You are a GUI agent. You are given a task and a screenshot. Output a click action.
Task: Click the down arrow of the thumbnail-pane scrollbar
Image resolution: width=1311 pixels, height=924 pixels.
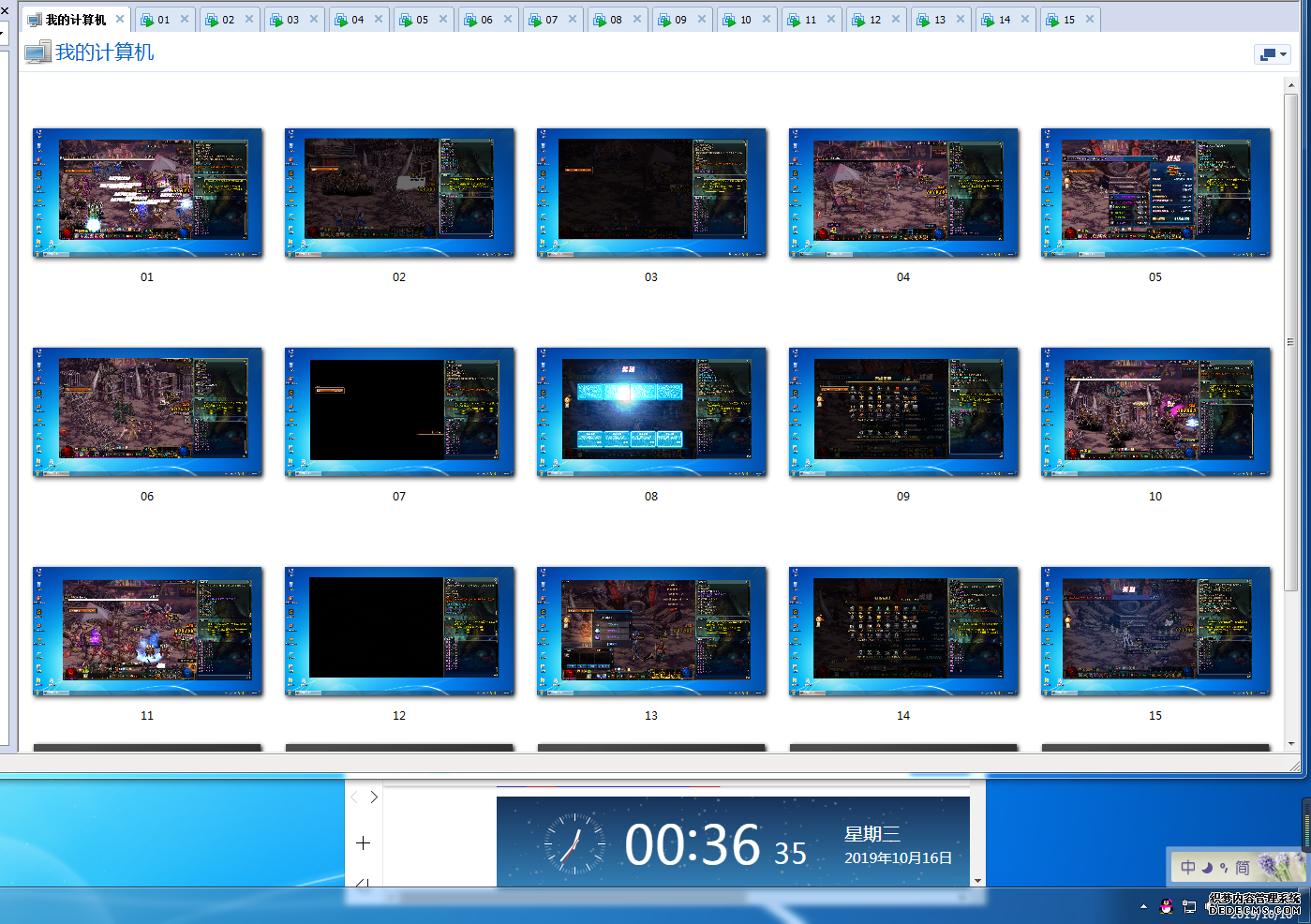pos(1291,743)
